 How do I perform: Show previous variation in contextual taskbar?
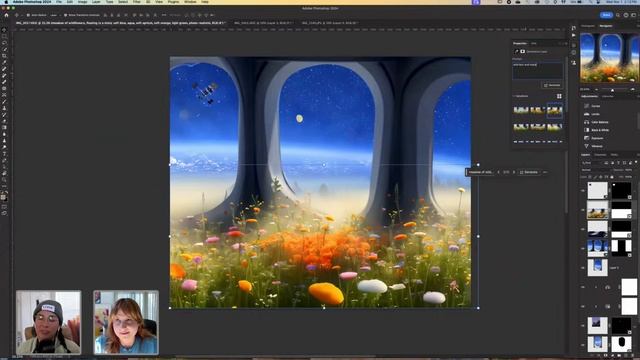coord(498,172)
